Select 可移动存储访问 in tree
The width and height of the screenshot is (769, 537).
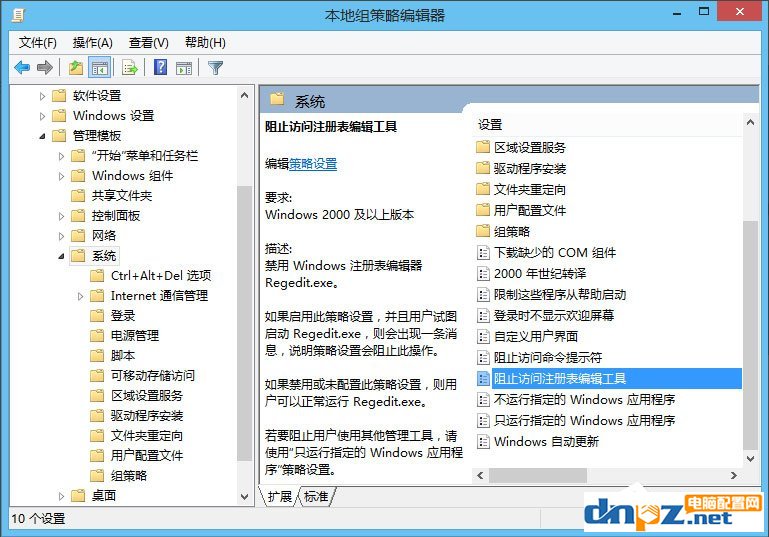[153, 376]
